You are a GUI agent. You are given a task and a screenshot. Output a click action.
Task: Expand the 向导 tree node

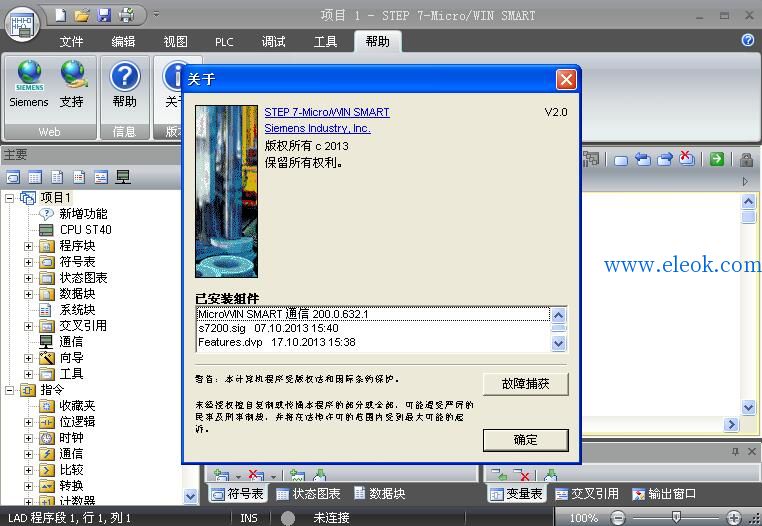click(x=29, y=358)
